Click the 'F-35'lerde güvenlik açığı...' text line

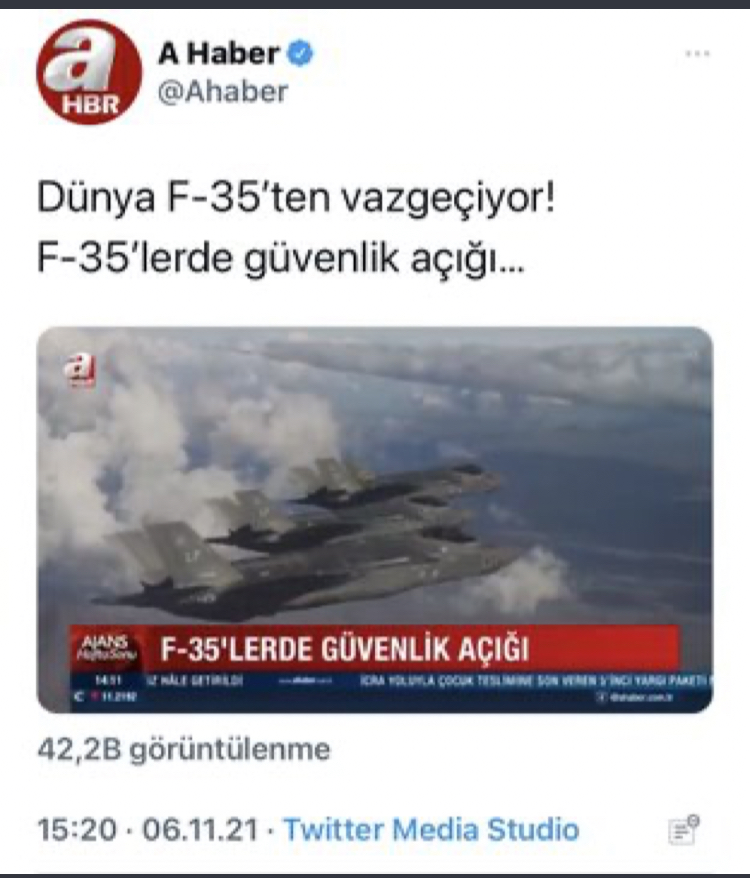coord(281,258)
